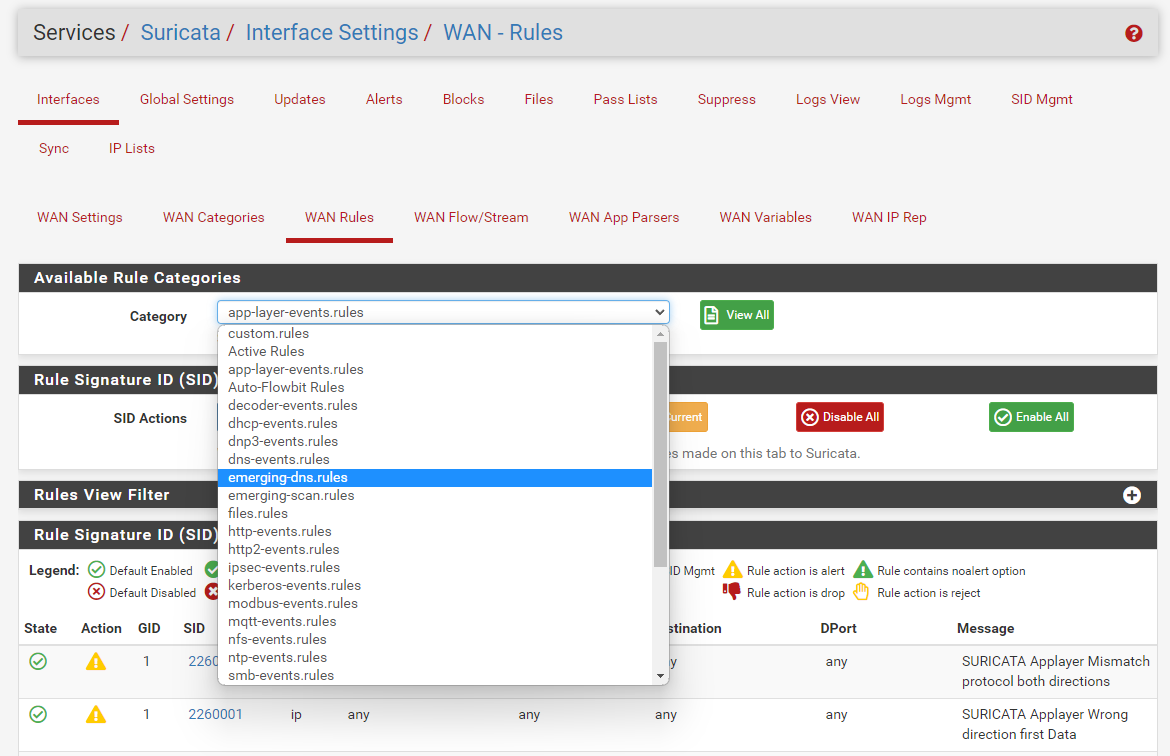
Task: Open the Blocks tab
Action: click(x=463, y=99)
